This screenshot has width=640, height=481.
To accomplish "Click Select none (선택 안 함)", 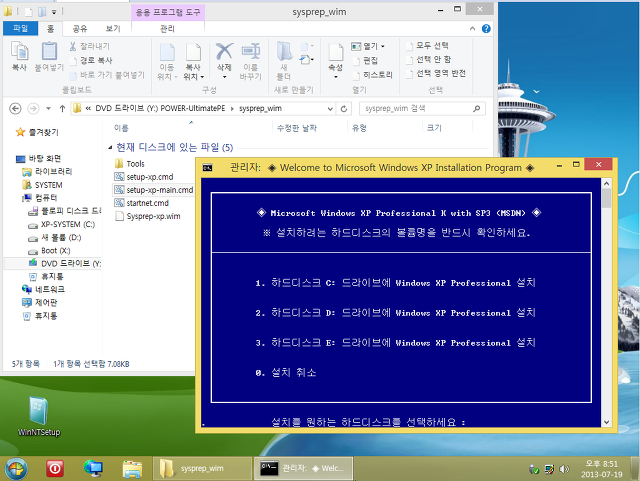I will [x=429, y=60].
